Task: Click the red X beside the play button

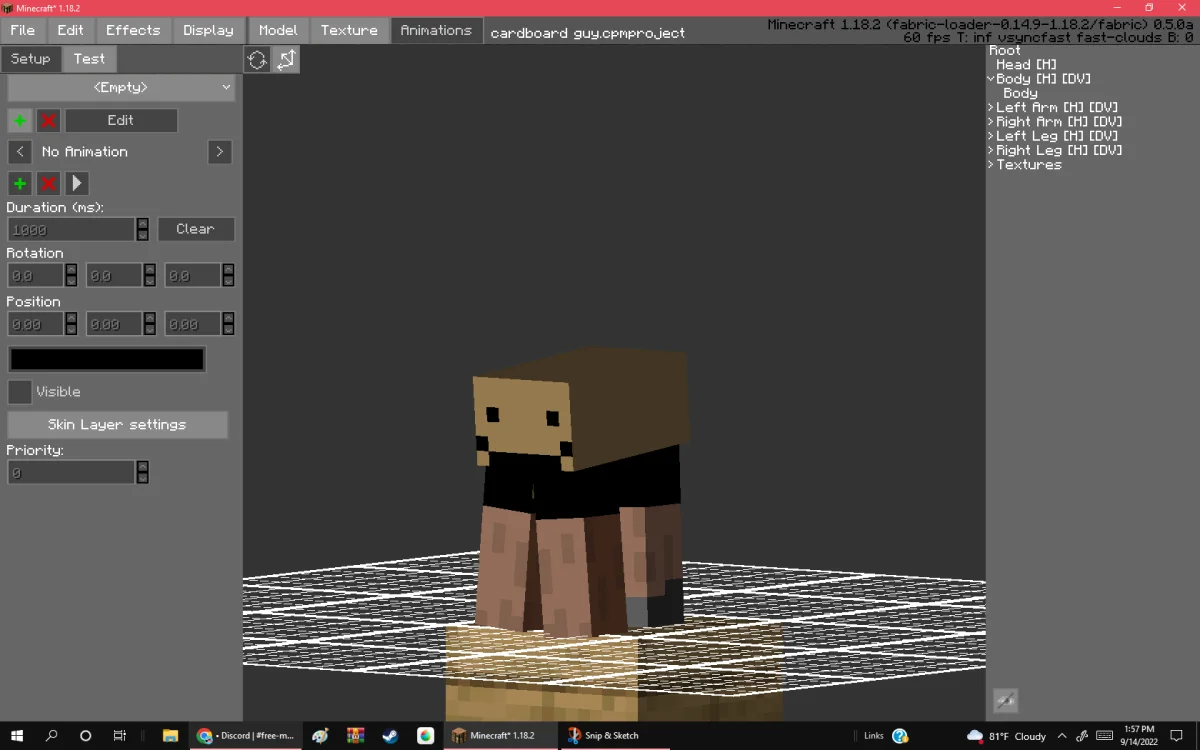Action: tap(48, 184)
